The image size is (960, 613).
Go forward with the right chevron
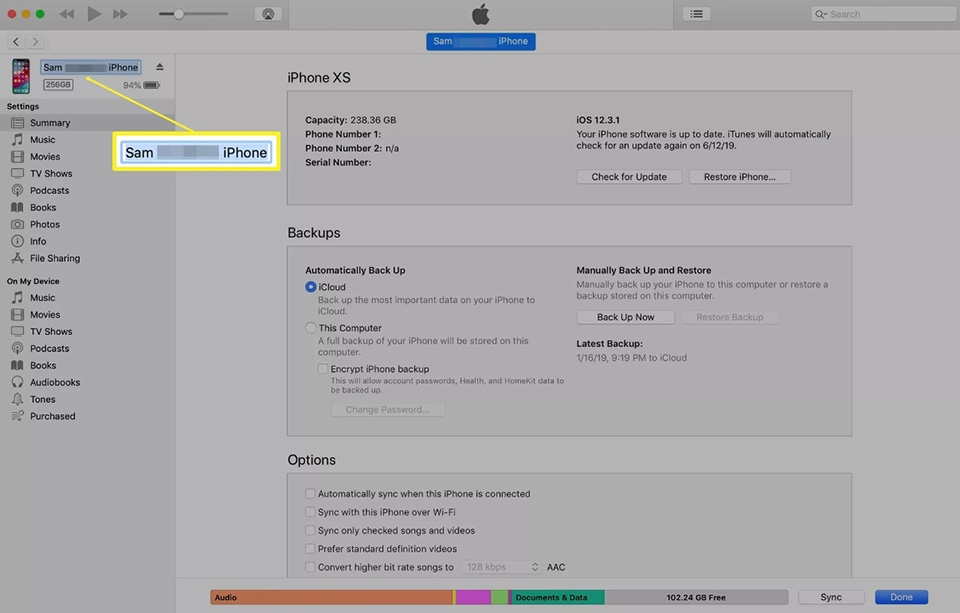coord(36,42)
